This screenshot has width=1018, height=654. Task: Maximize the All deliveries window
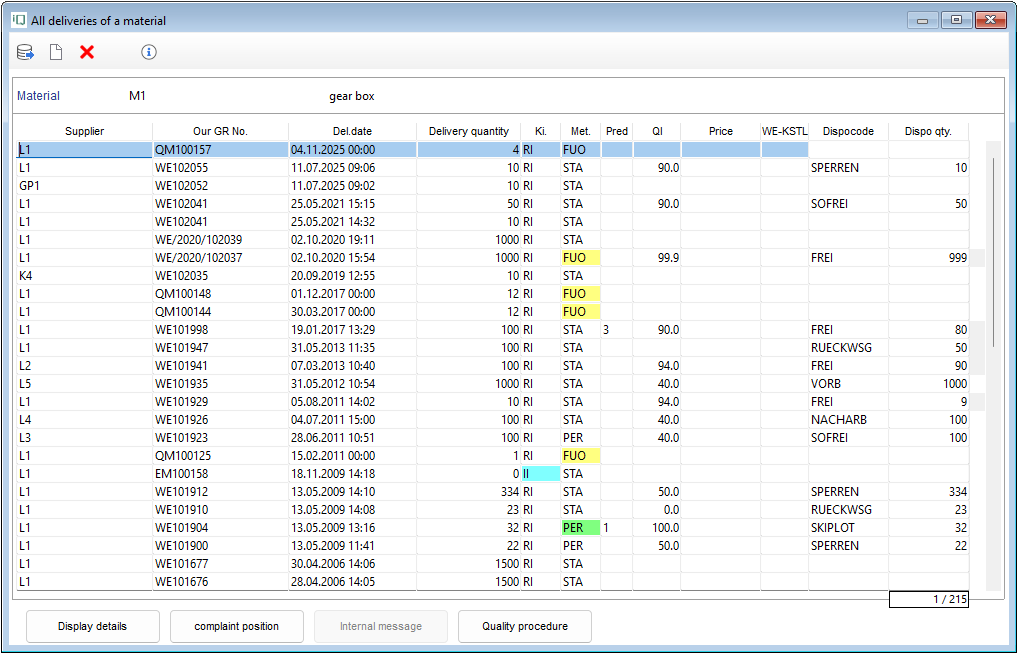[x=956, y=20]
